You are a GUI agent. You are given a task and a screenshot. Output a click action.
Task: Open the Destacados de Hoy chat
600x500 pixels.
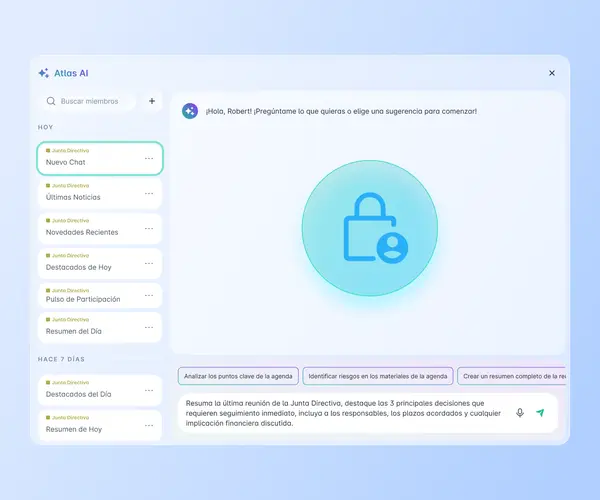[x=100, y=264]
